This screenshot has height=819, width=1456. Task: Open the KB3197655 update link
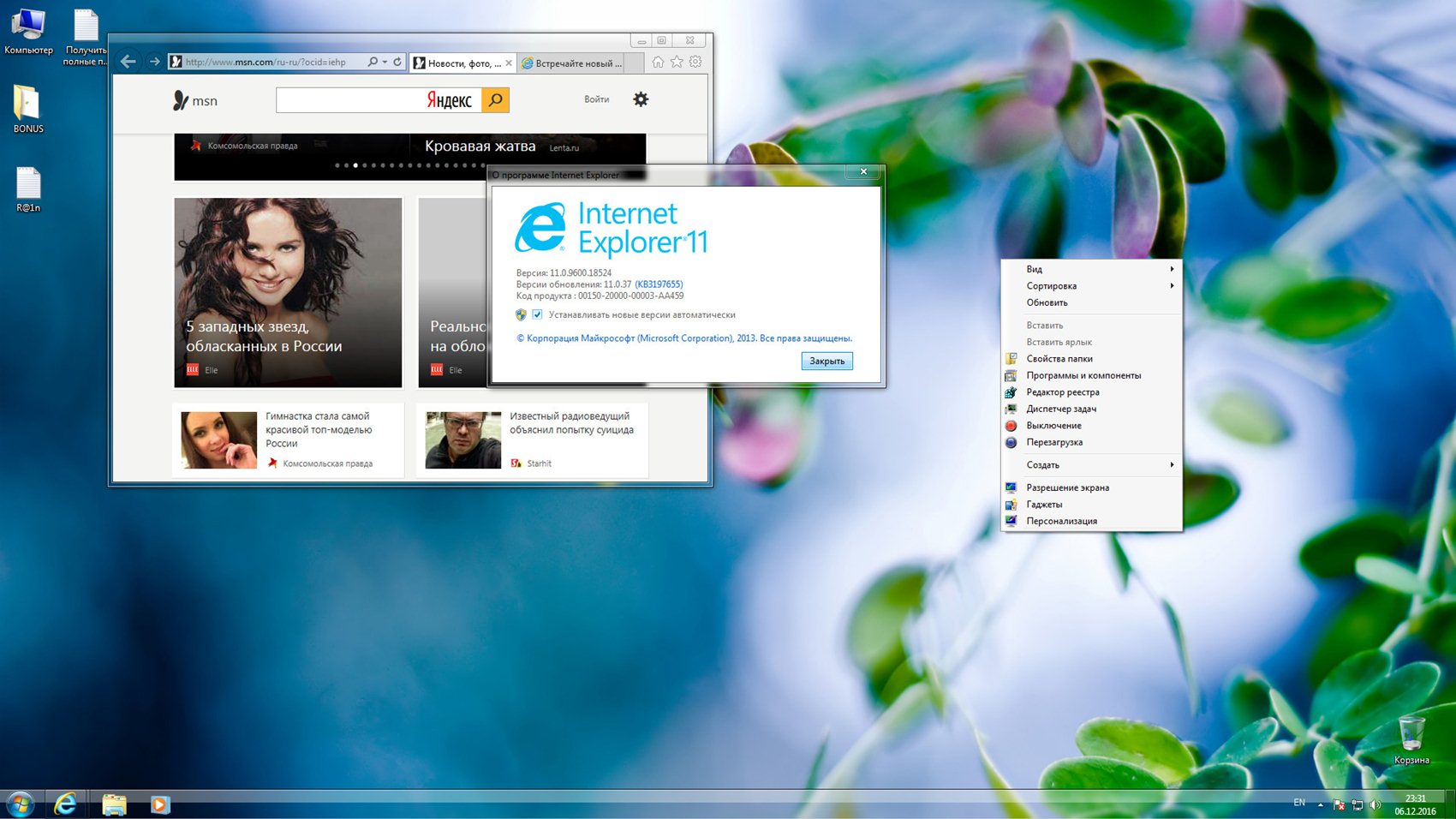(x=659, y=284)
